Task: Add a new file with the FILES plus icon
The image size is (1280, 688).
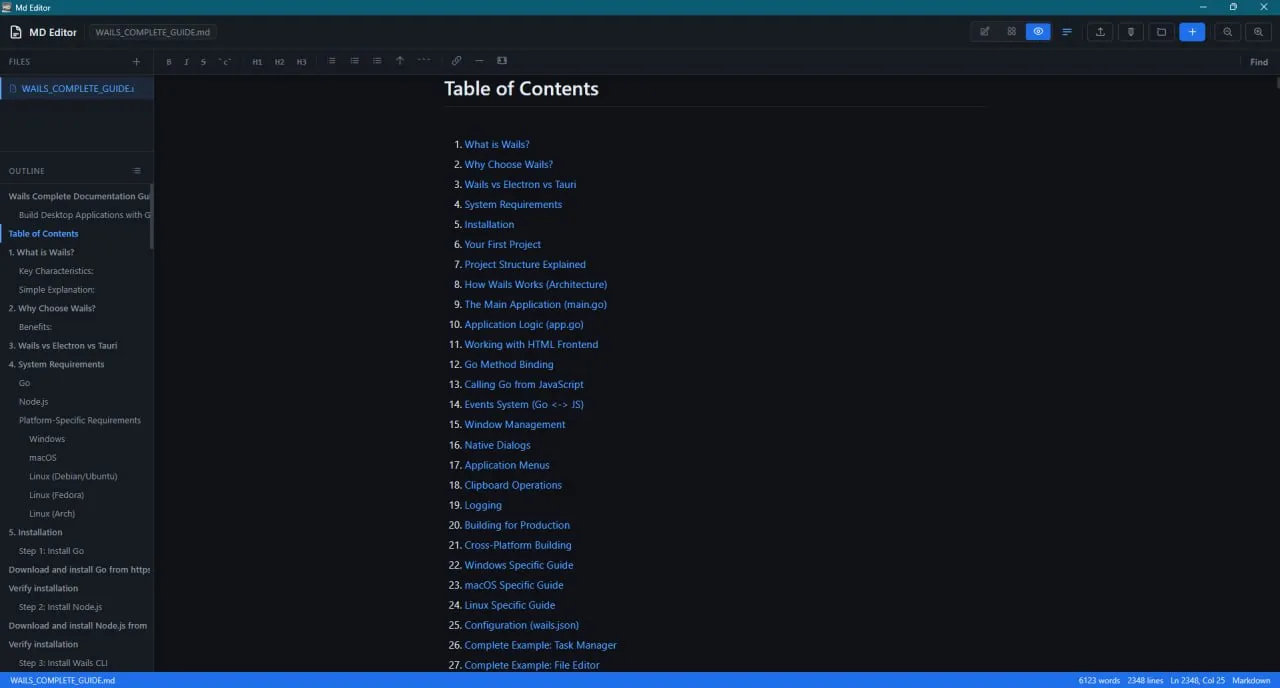Action: pos(137,62)
